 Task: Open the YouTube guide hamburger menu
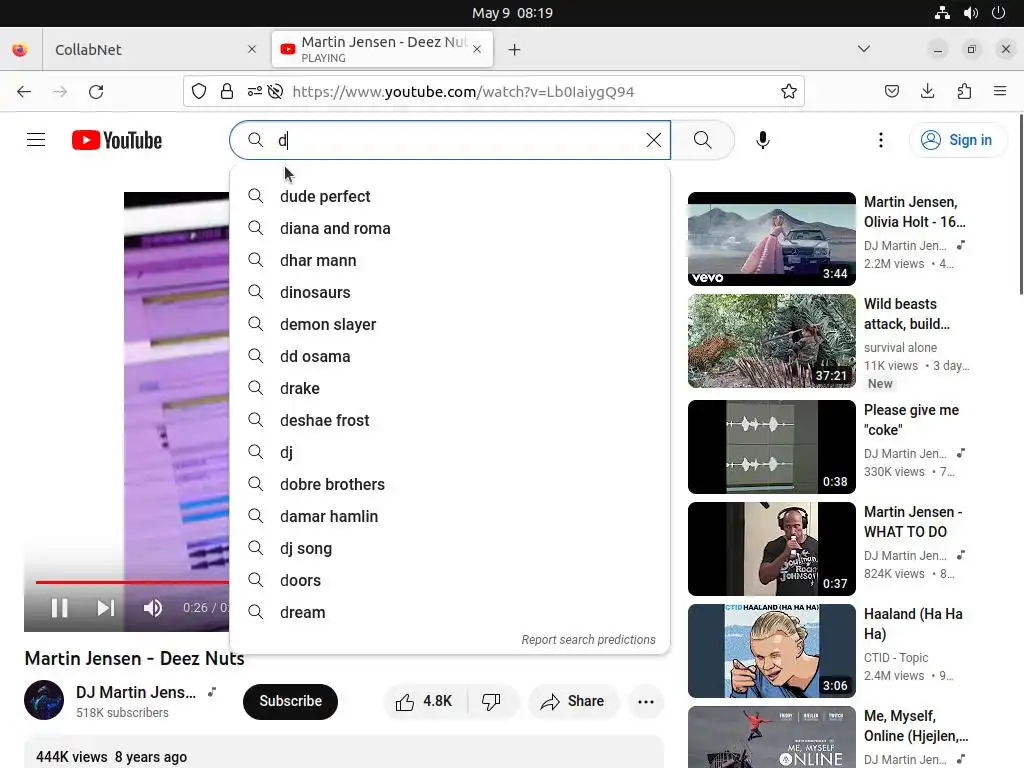click(x=36, y=140)
